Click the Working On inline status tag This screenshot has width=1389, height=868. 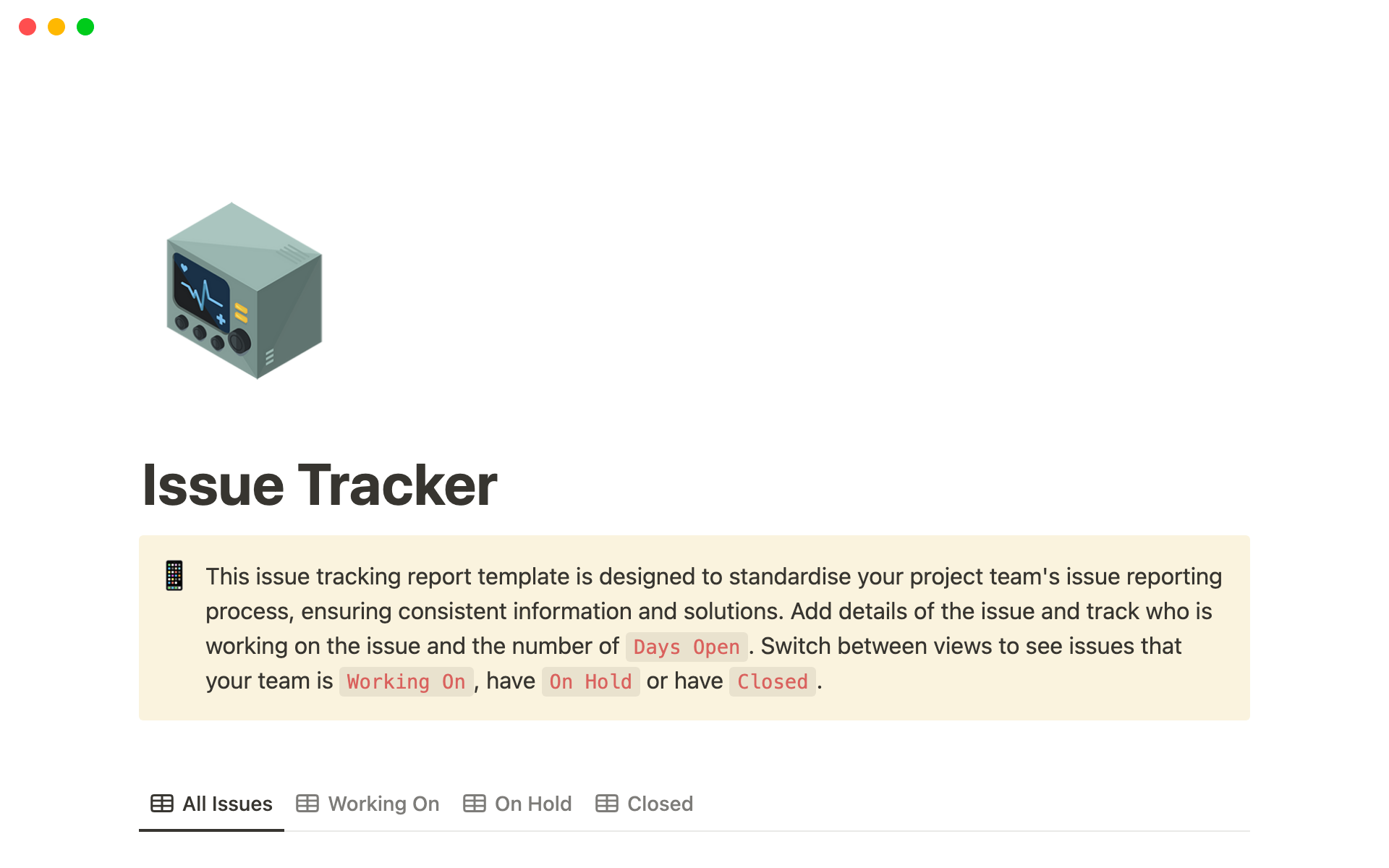click(x=406, y=683)
